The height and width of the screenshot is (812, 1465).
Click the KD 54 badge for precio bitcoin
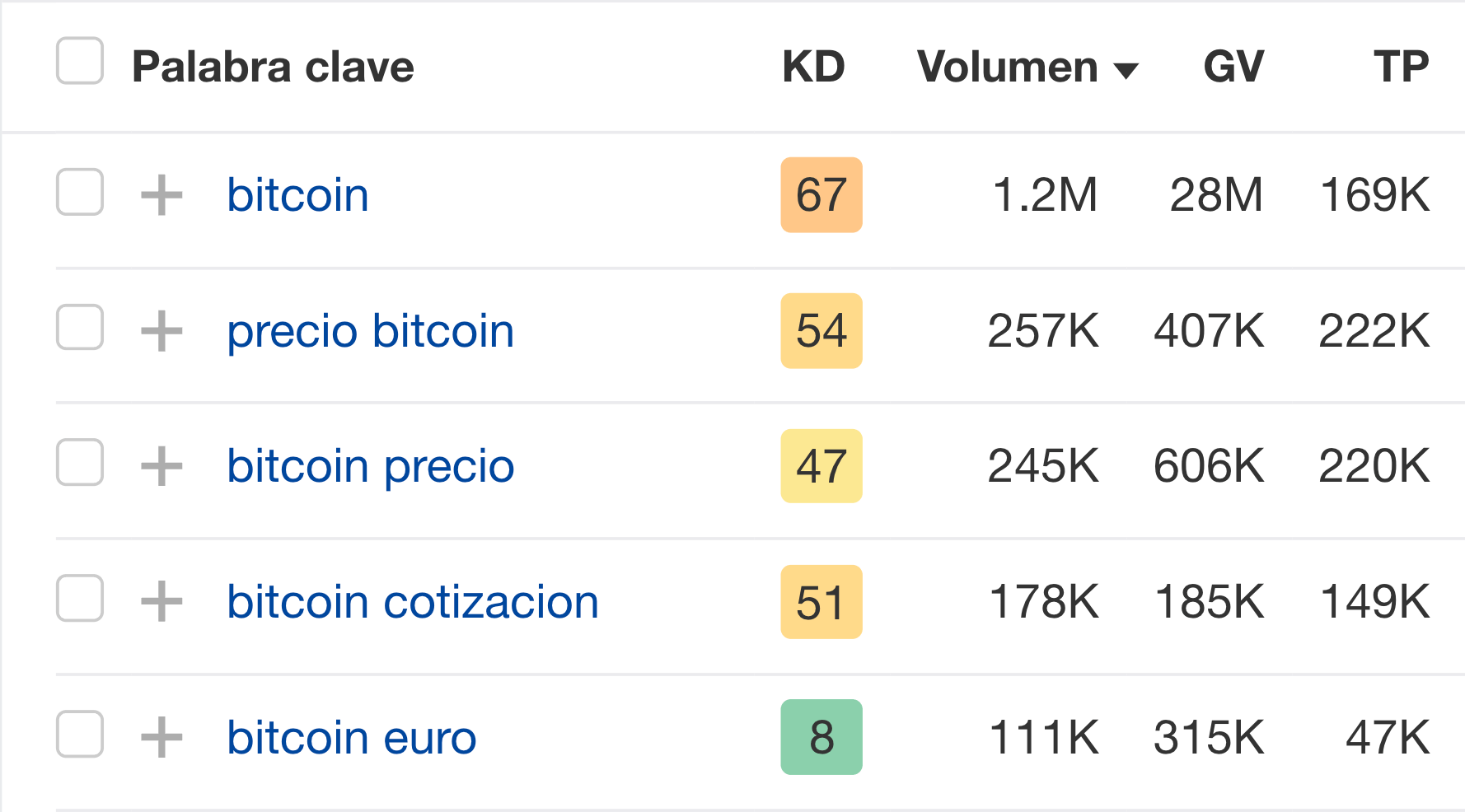821,330
